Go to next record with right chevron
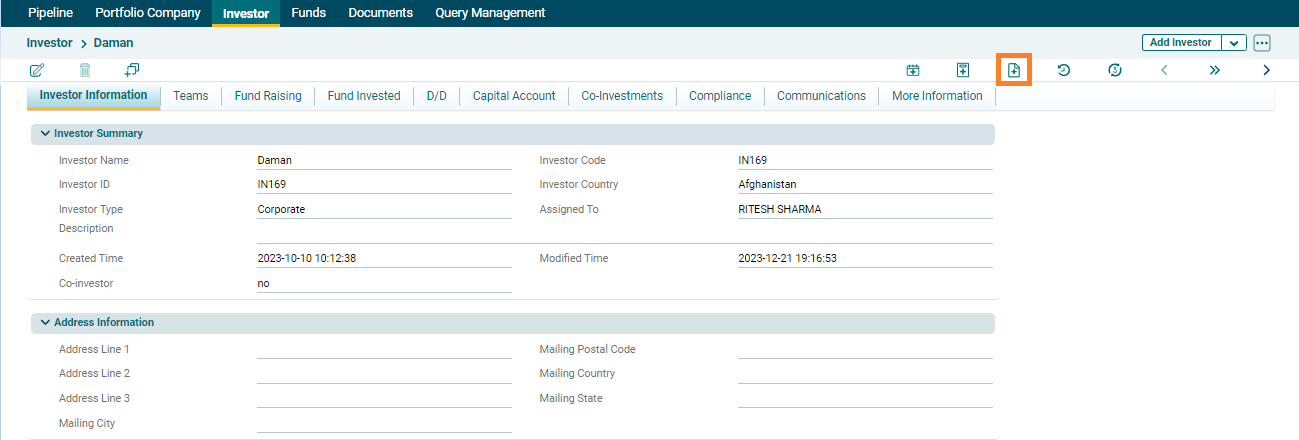 (x=1266, y=70)
